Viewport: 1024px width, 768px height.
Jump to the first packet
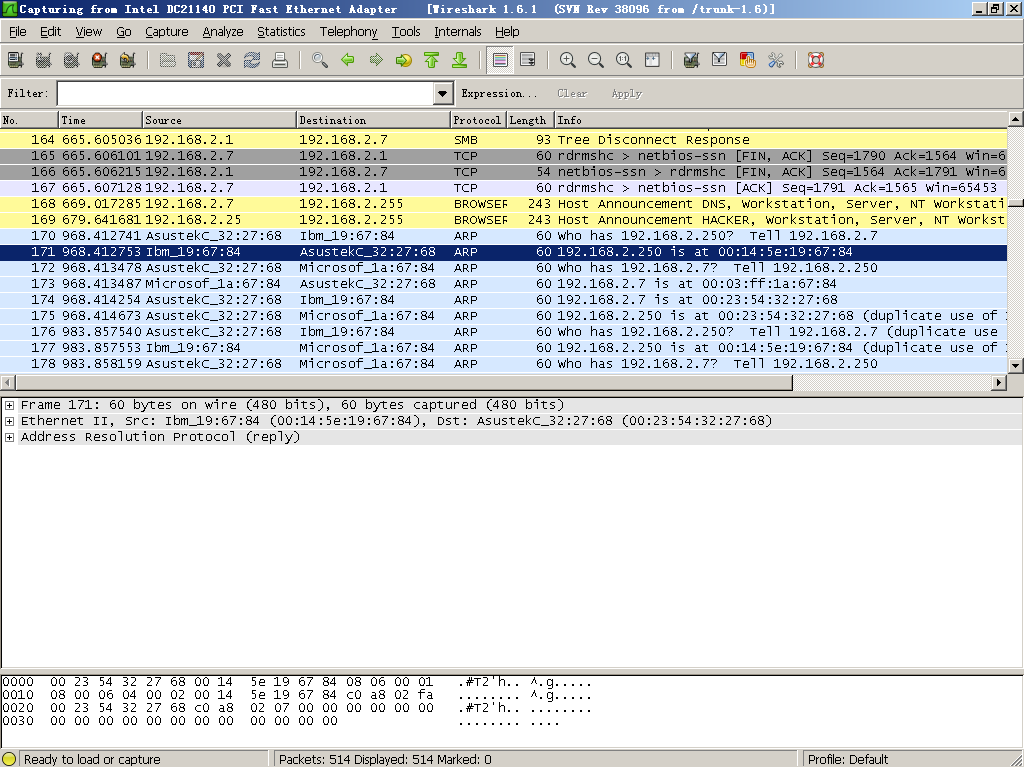[432, 61]
